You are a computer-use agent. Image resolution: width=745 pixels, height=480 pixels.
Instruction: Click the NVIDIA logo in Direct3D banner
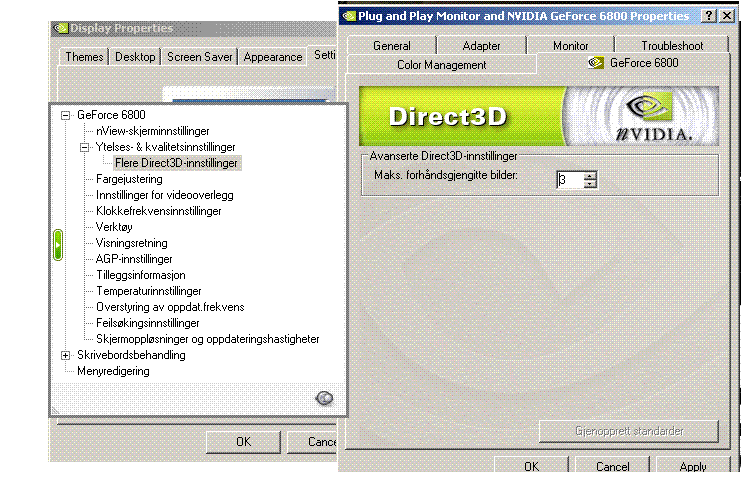tap(653, 117)
